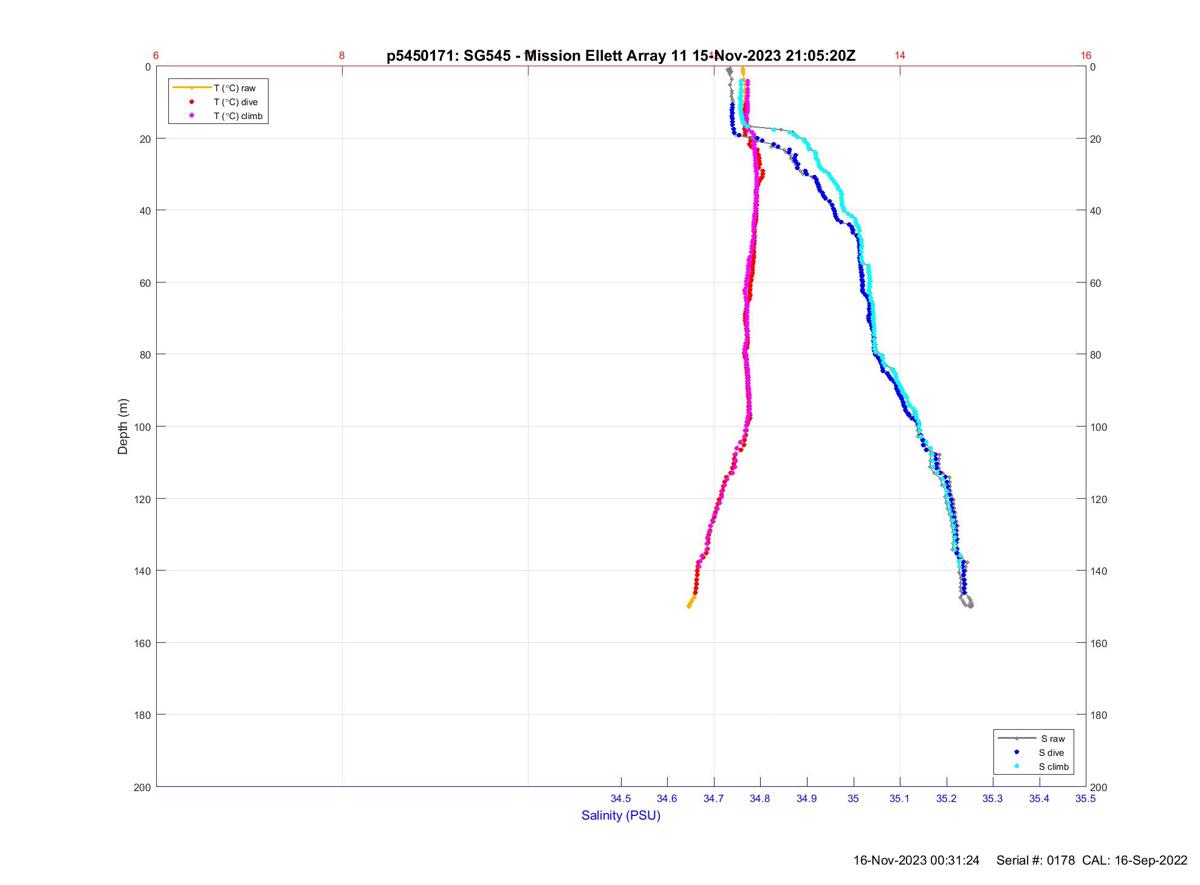Click the salinity tick label "34.6"
This screenshot has height=885, width=1200.
(667, 798)
